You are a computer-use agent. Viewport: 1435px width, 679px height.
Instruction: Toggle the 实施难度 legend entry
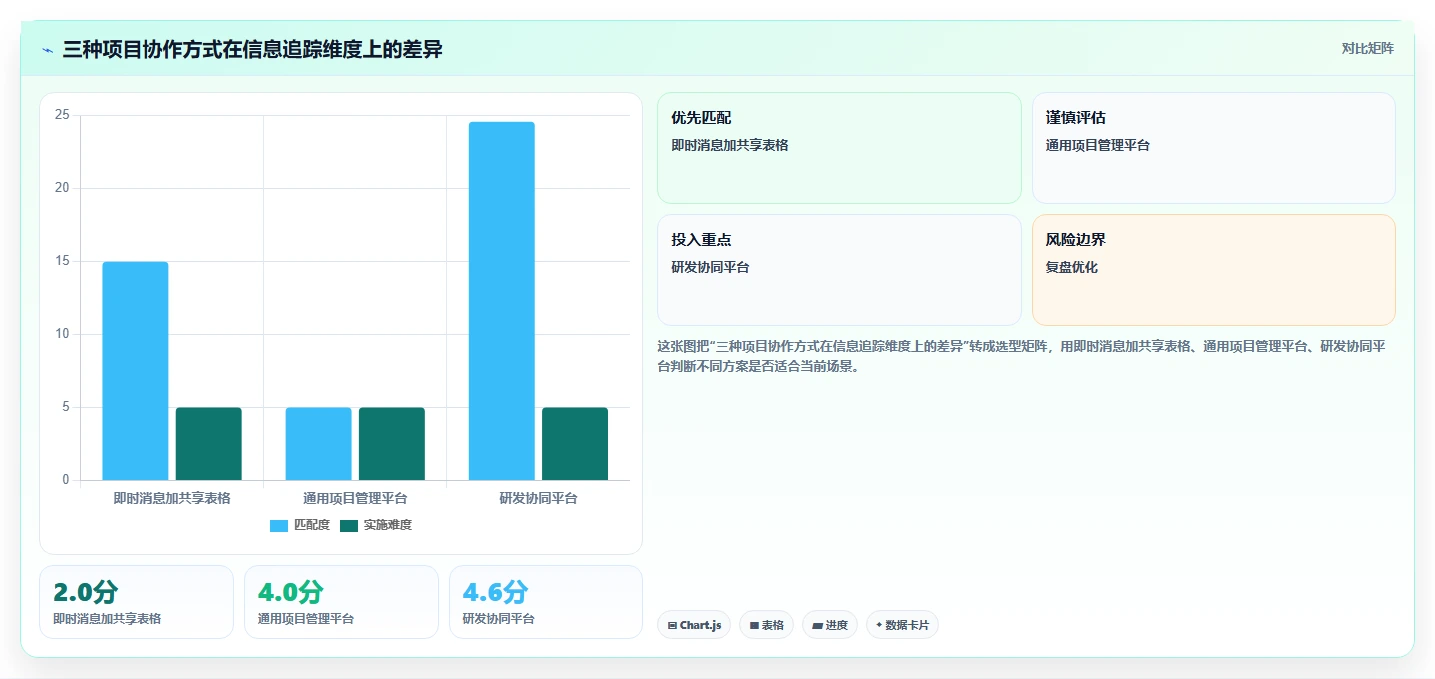click(x=376, y=525)
